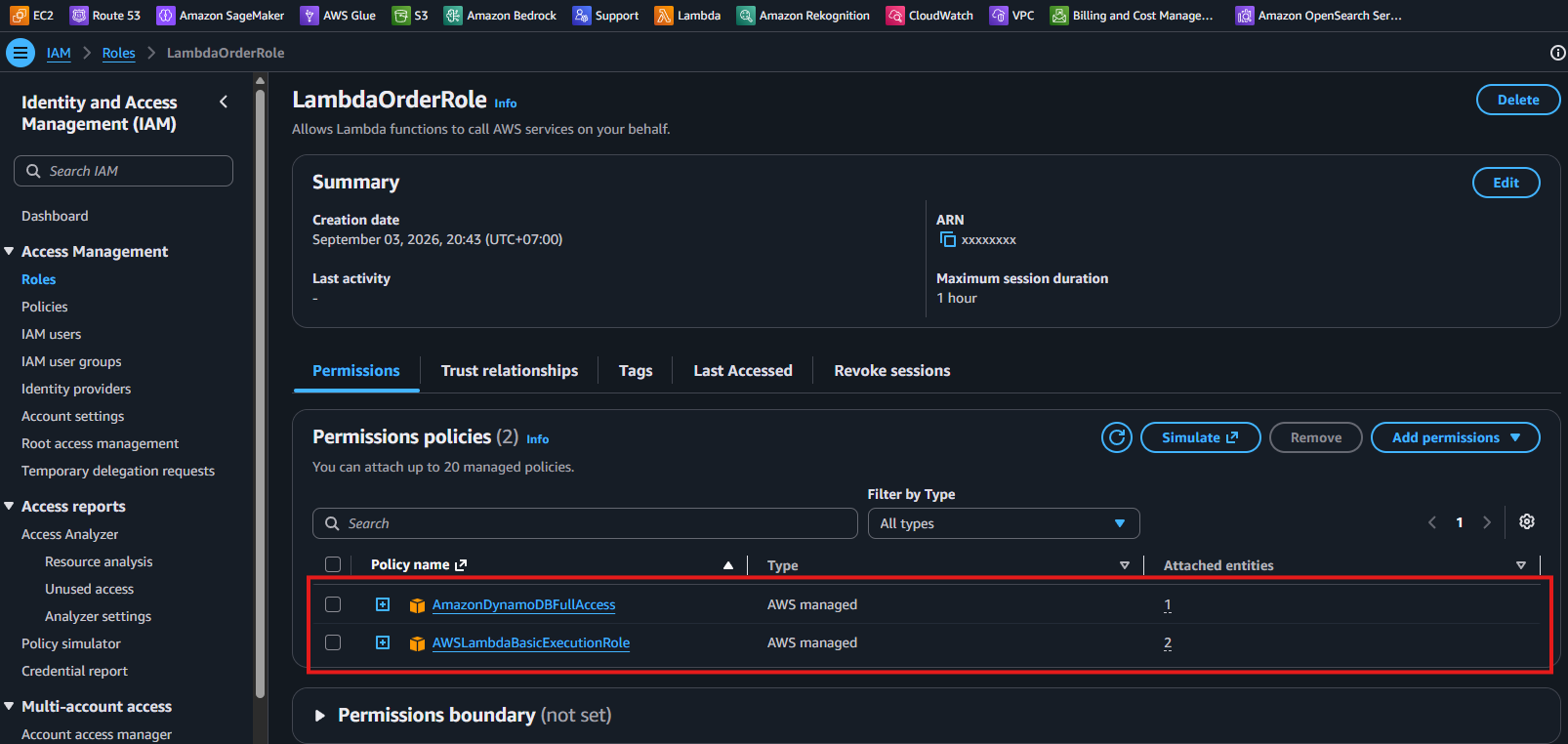The width and height of the screenshot is (1568, 744).
Task: Open the AmazonDynamoDBFullAccess policy link
Action: pyautogui.click(x=523, y=604)
